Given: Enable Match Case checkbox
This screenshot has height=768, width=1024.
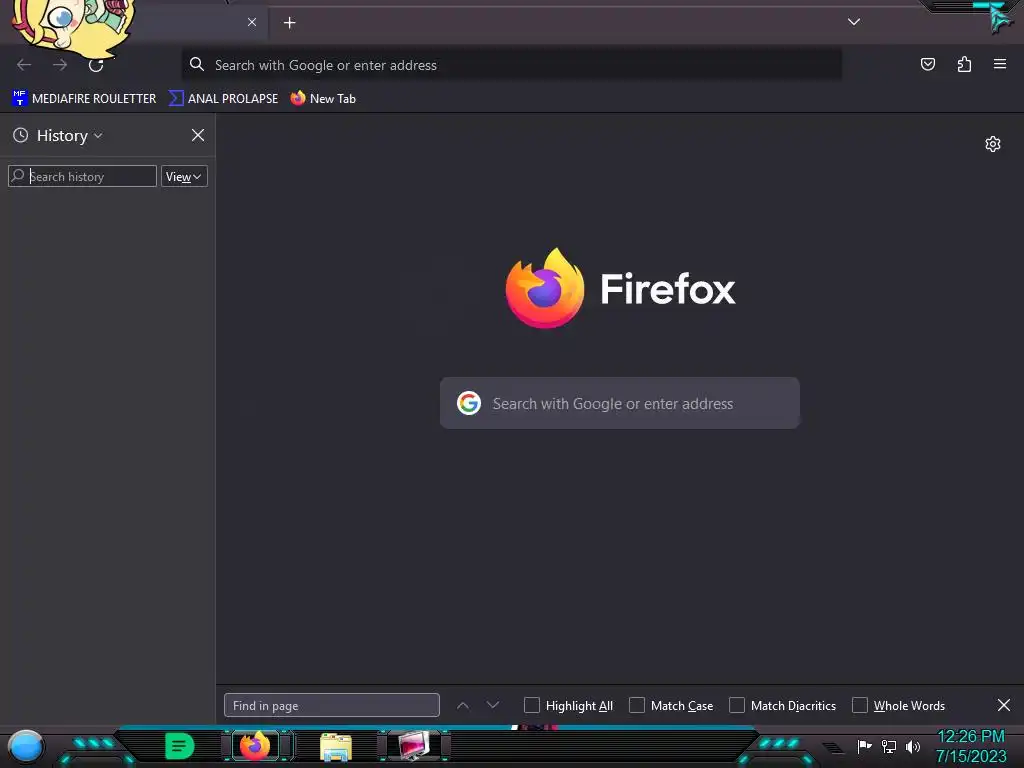Looking at the screenshot, I should (x=637, y=705).
